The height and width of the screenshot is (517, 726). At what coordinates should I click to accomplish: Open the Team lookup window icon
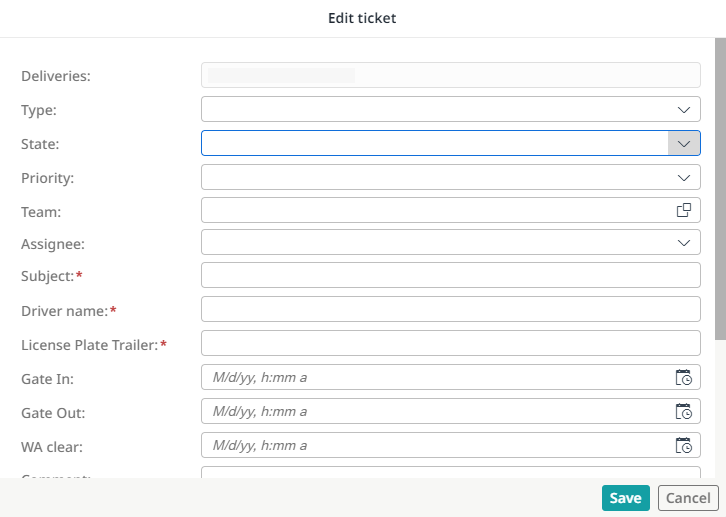tap(683, 210)
